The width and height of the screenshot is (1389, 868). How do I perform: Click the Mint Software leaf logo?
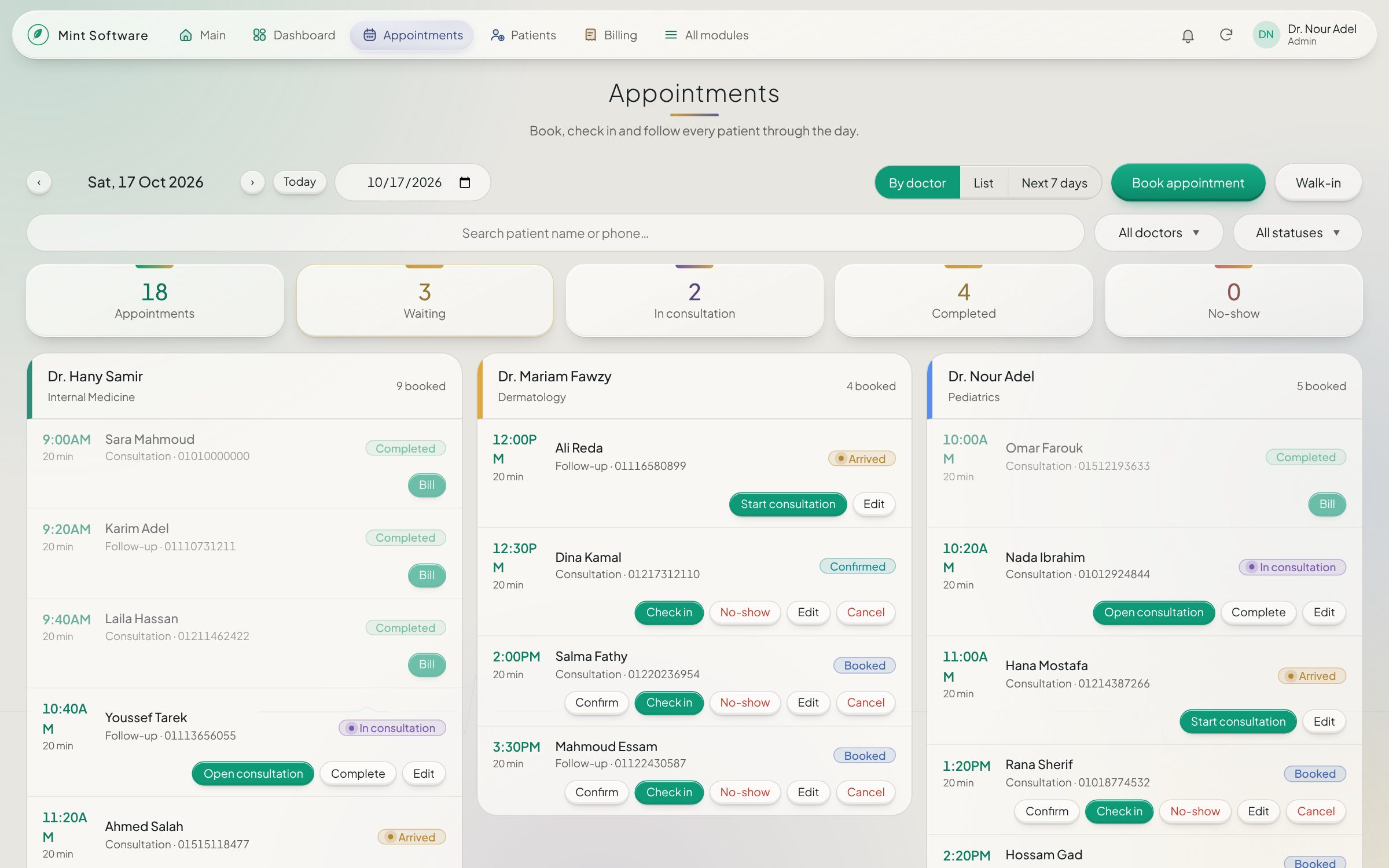[x=38, y=35]
